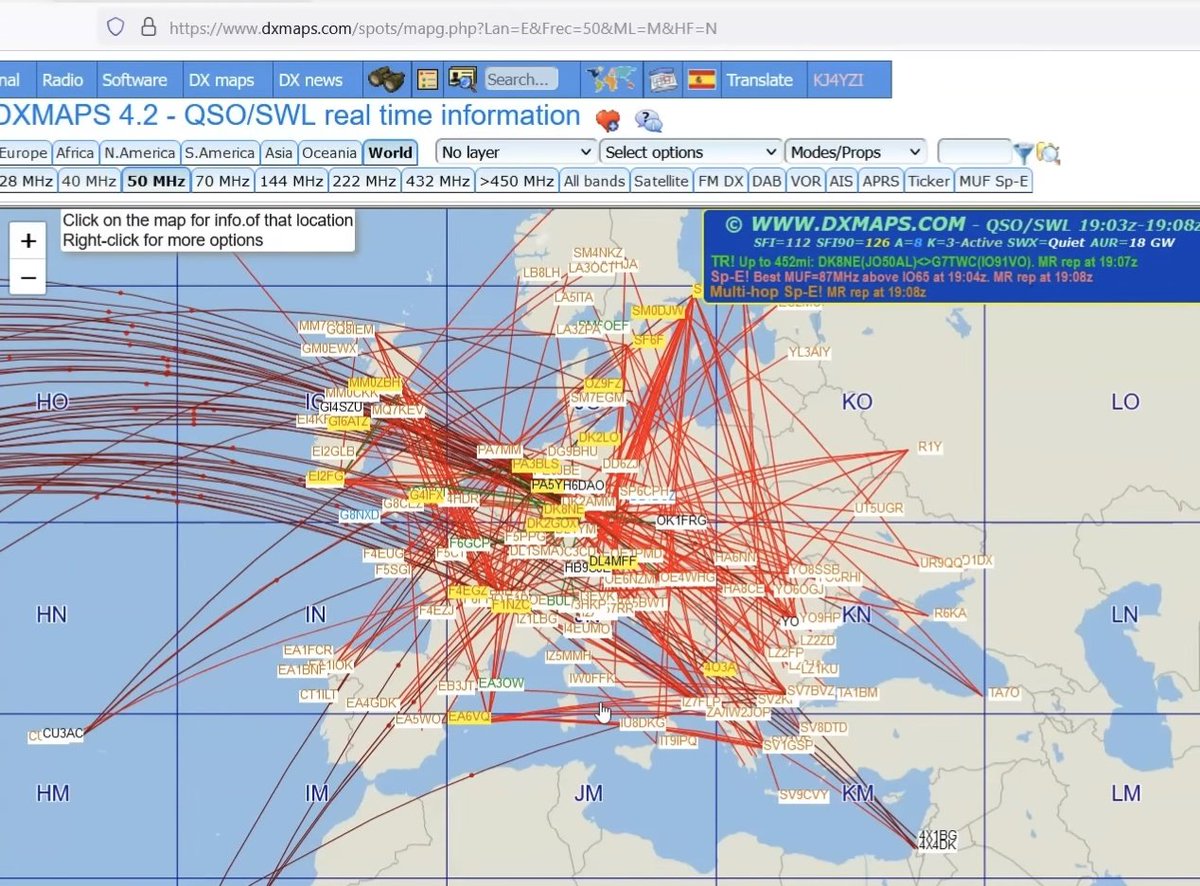Click the EA6VQ callsign label

tap(469, 717)
